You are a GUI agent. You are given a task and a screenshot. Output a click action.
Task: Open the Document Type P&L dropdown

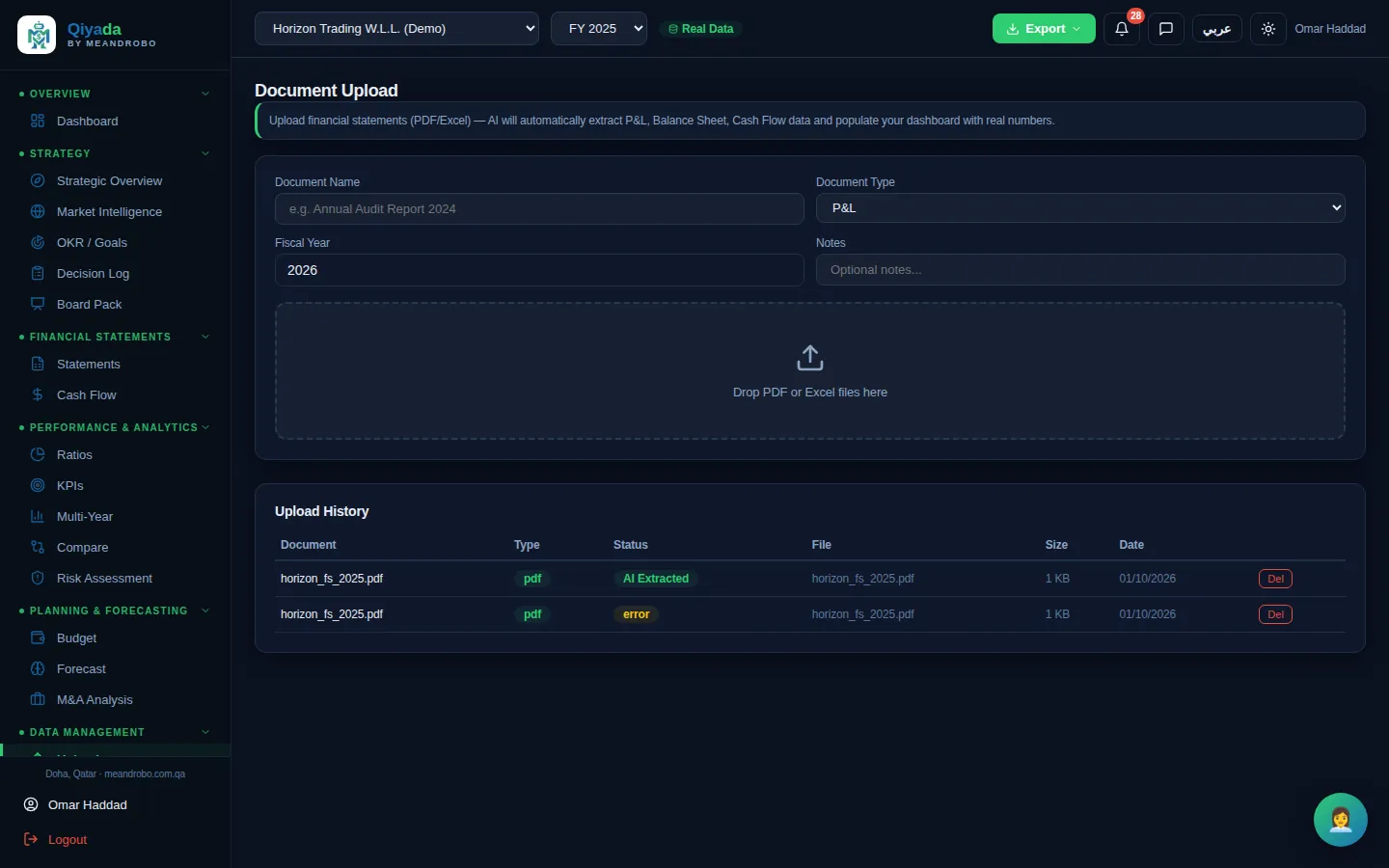(x=1080, y=207)
